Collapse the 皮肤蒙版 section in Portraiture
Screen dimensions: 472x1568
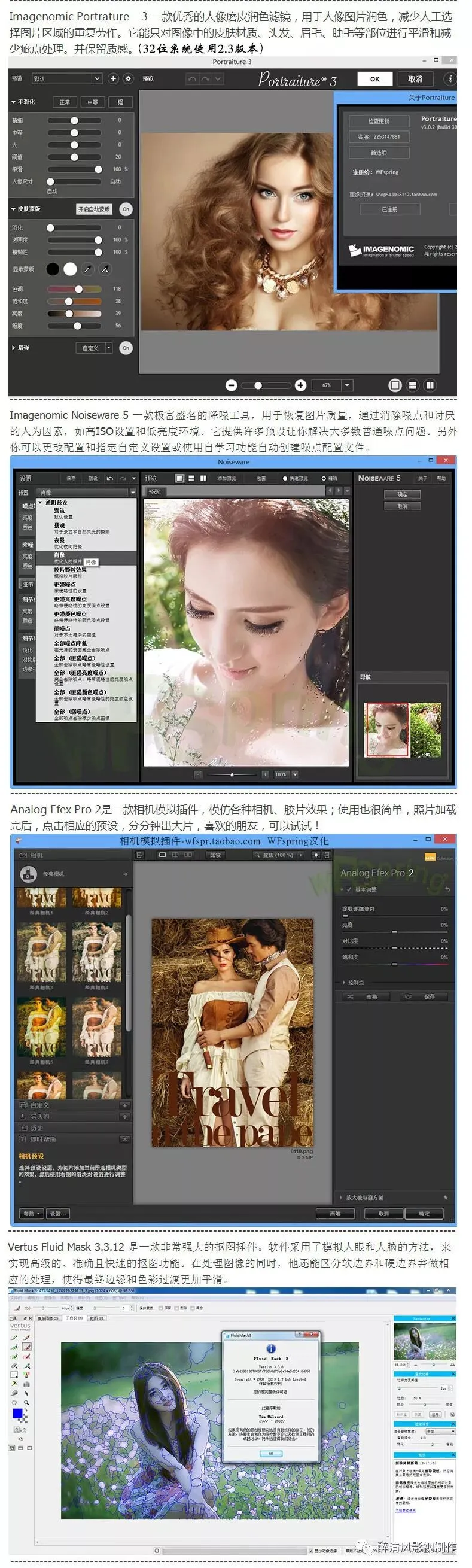(13, 209)
